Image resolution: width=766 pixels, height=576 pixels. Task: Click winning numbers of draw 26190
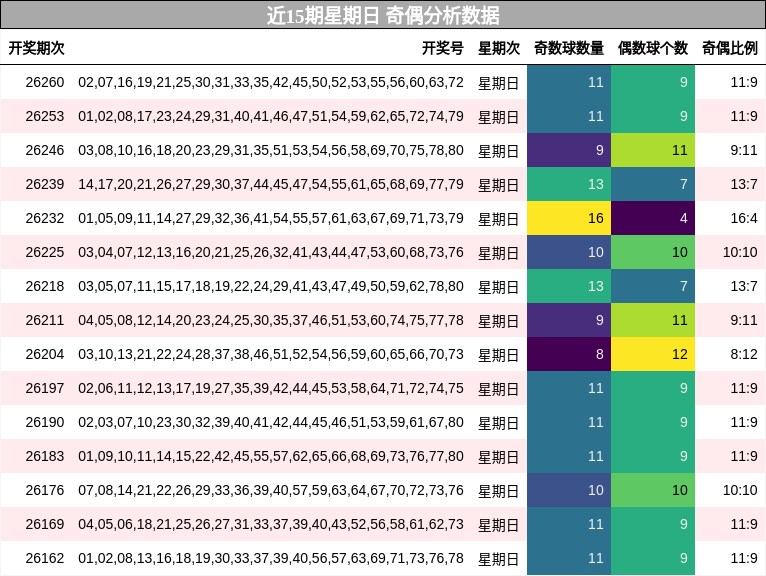(x=271, y=422)
